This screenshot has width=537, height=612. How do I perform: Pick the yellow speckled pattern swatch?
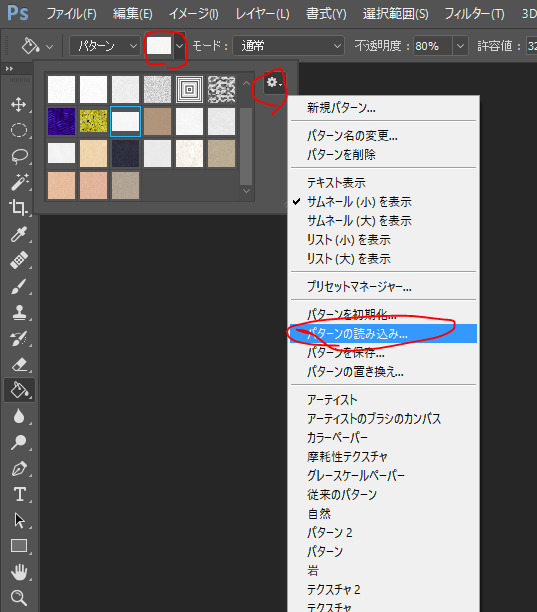(x=93, y=121)
